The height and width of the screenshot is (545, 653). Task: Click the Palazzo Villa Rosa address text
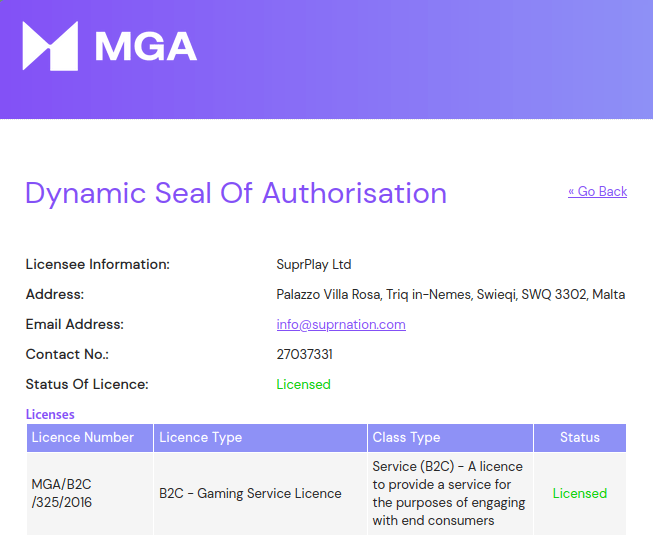(450, 294)
